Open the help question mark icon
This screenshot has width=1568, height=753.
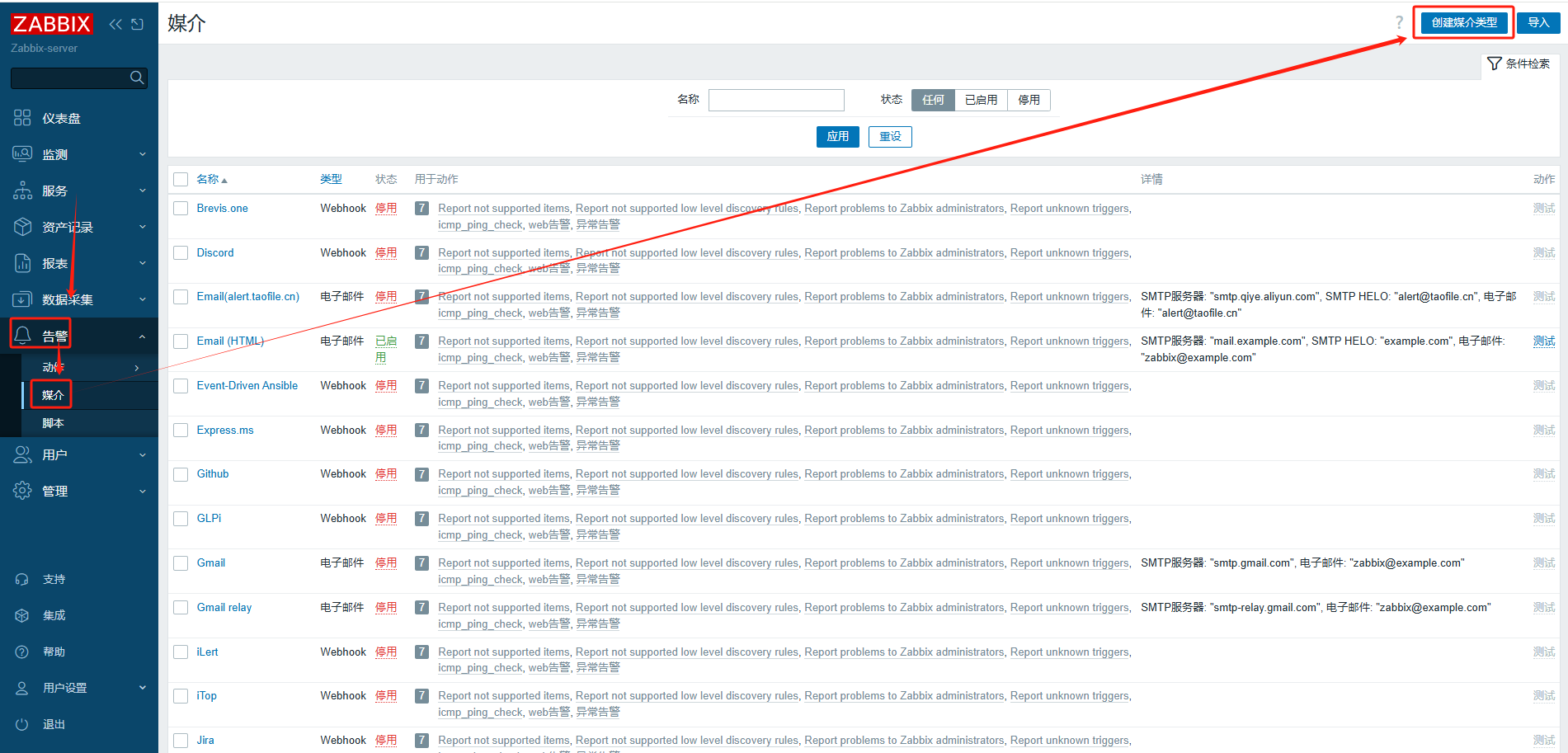click(1399, 22)
